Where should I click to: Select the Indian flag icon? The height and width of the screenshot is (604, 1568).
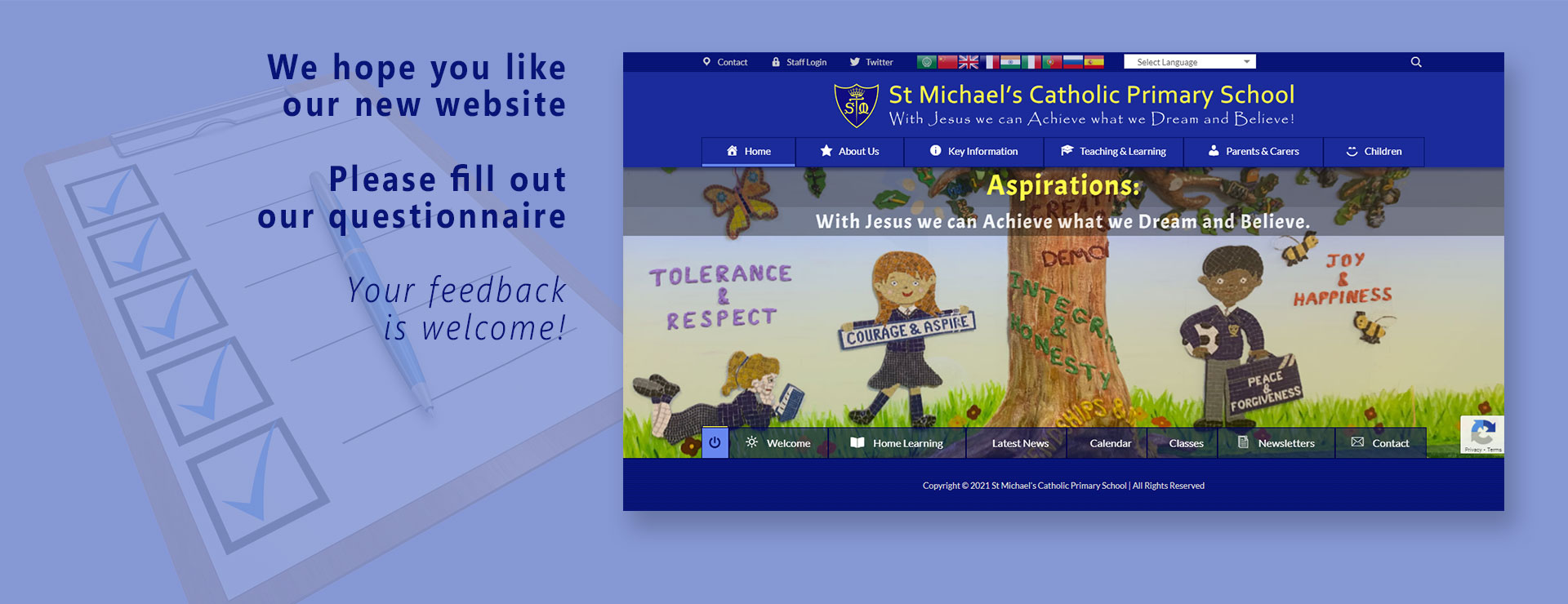click(1010, 62)
